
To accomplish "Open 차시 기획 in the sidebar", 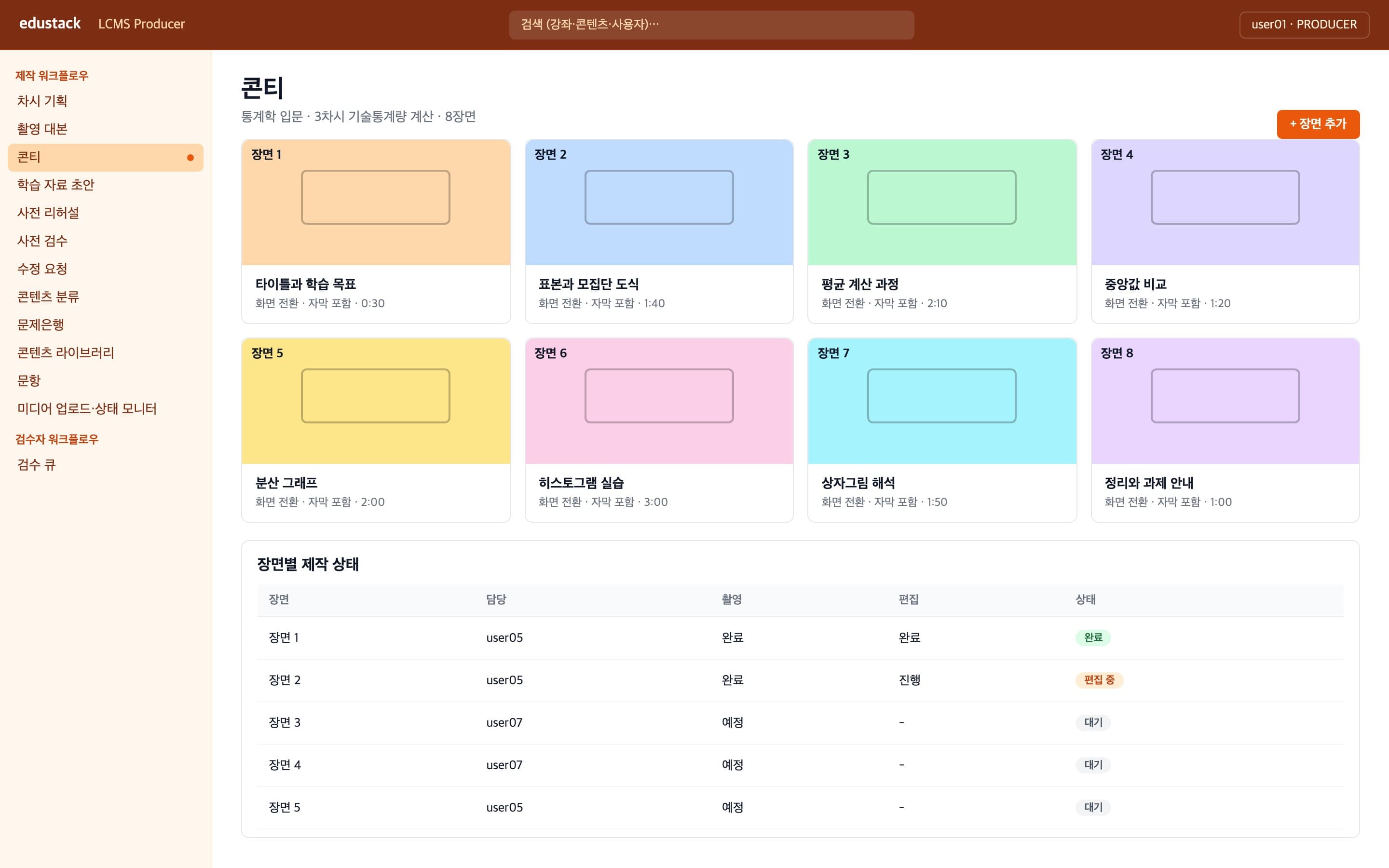I will coord(106,101).
